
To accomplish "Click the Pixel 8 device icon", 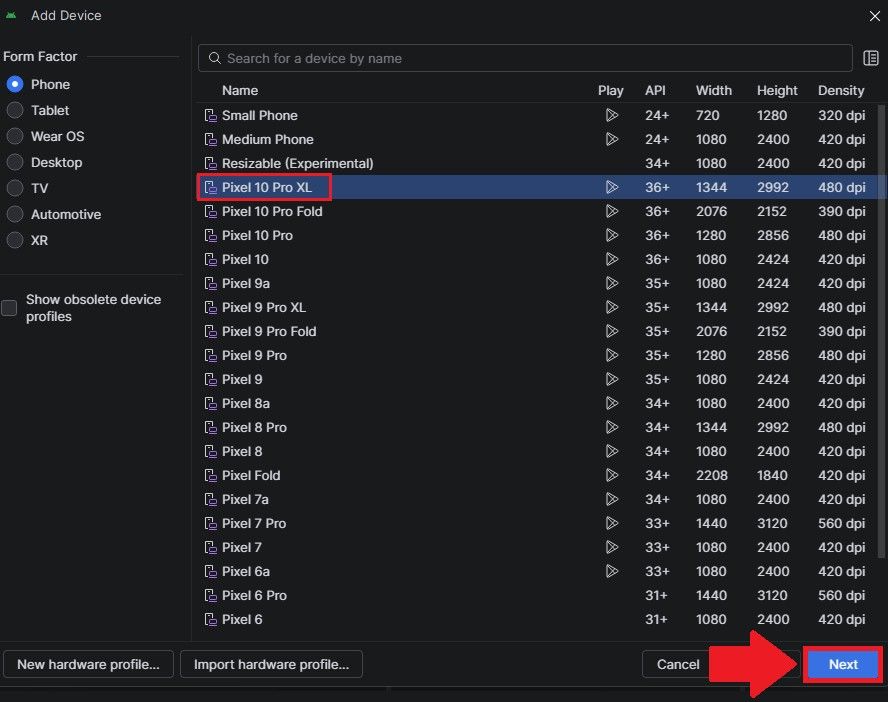I will coord(211,452).
